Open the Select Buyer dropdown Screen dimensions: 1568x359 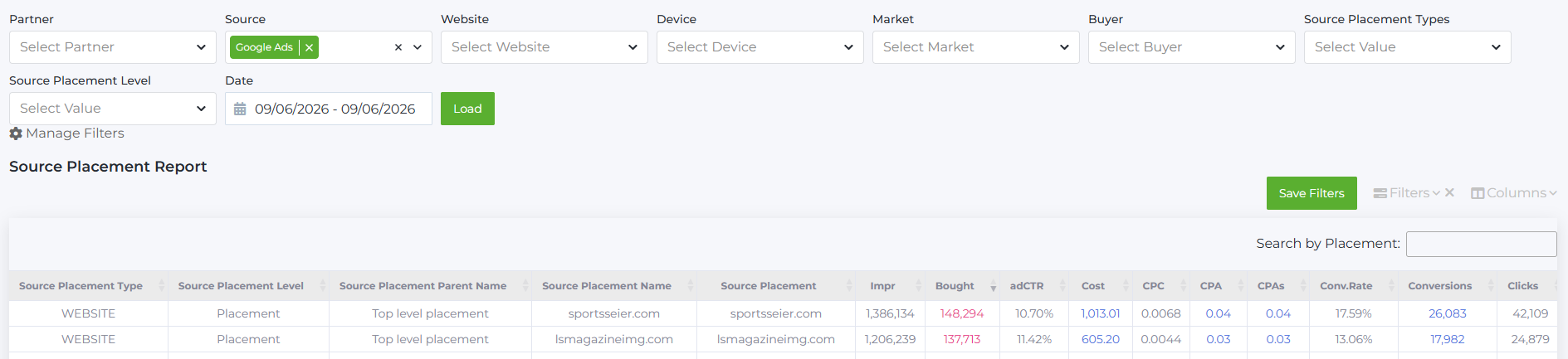coord(1192,47)
